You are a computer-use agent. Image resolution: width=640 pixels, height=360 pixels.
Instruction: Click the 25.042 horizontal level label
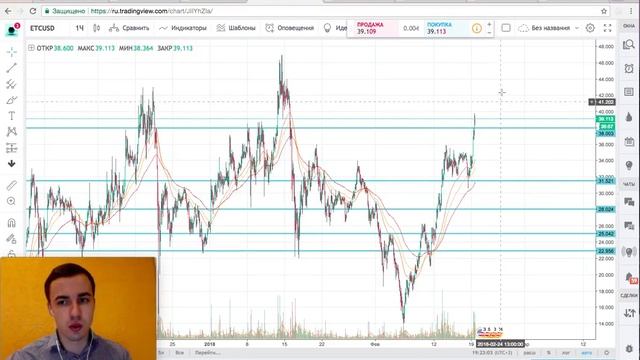[606, 234]
